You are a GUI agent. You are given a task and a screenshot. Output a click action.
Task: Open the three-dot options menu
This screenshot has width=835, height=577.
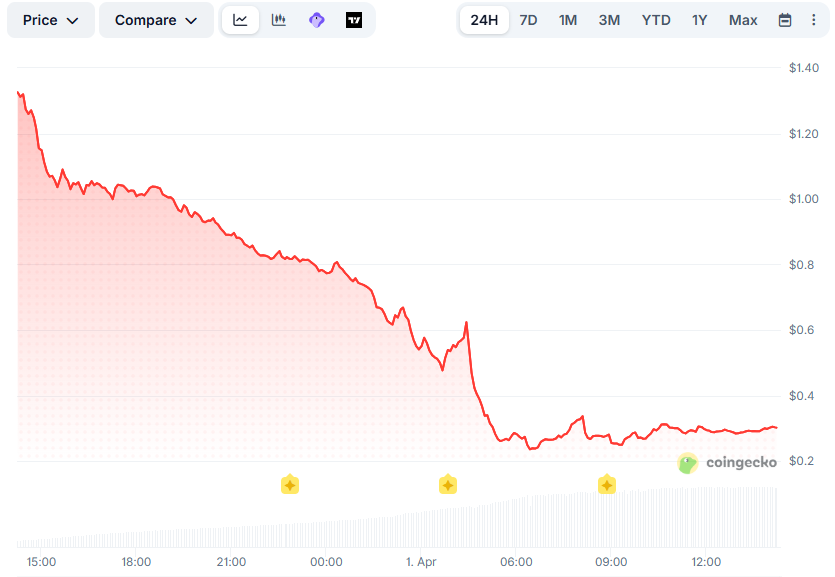pos(814,19)
